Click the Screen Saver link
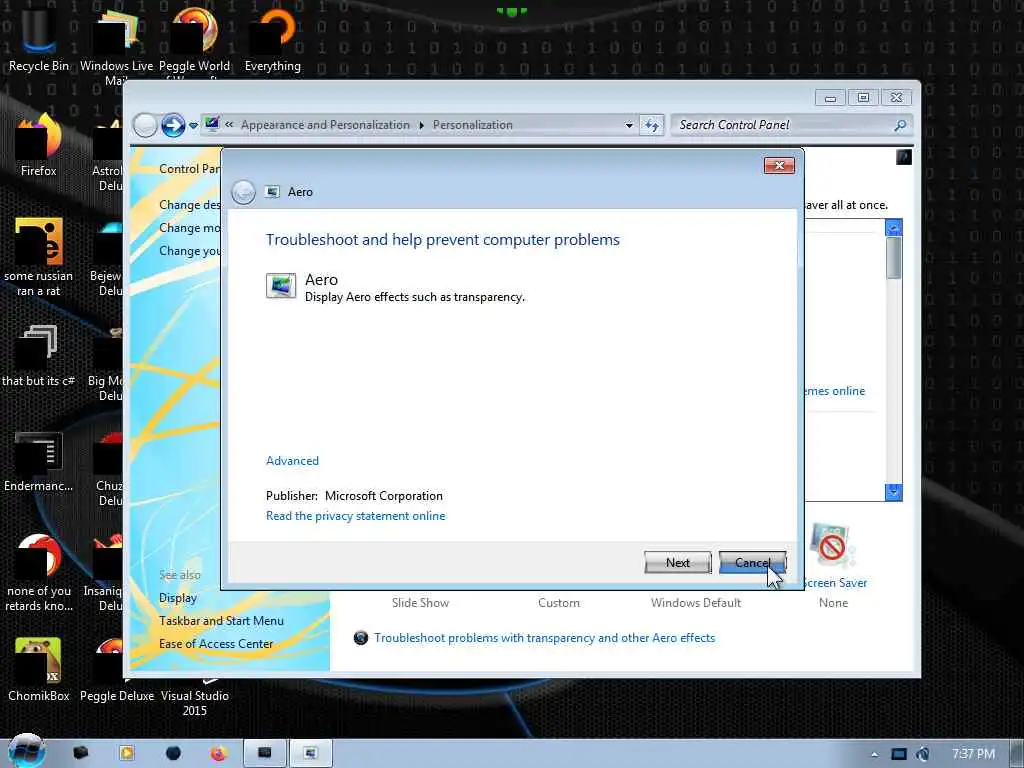1024x768 pixels. [x=835, y=583]
